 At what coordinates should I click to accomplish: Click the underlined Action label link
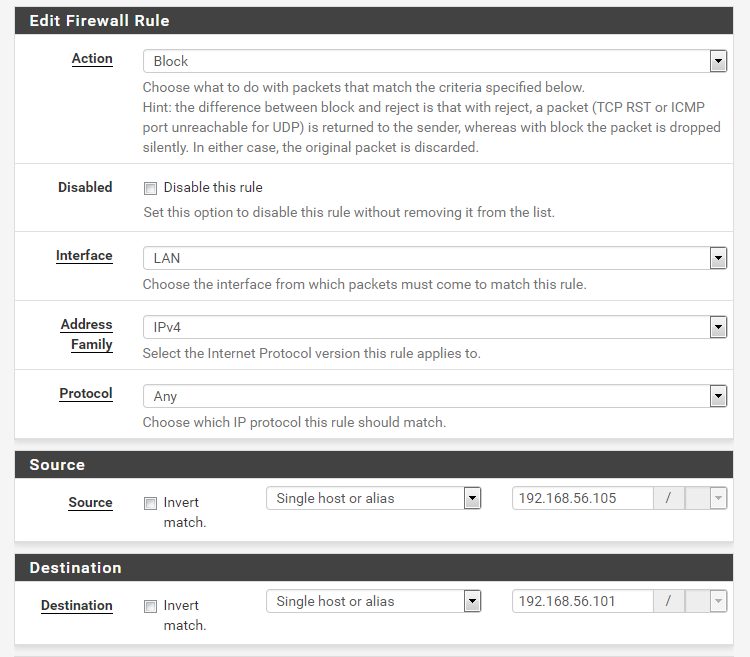point(92,59)
